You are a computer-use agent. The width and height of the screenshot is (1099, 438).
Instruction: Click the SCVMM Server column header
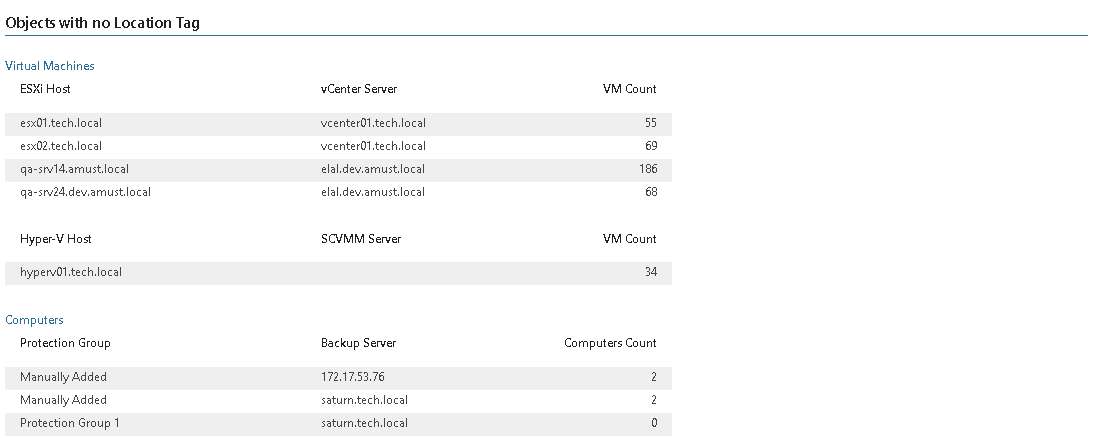[x=361, y=239]
